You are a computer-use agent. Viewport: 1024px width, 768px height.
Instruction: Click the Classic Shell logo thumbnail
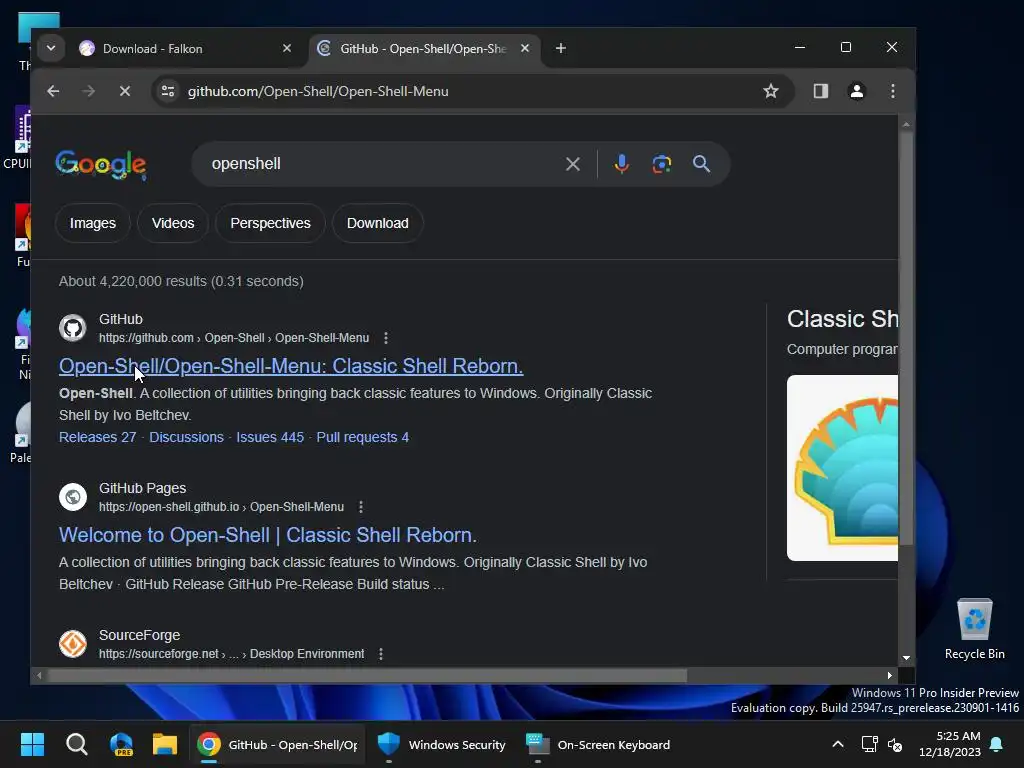842,468
